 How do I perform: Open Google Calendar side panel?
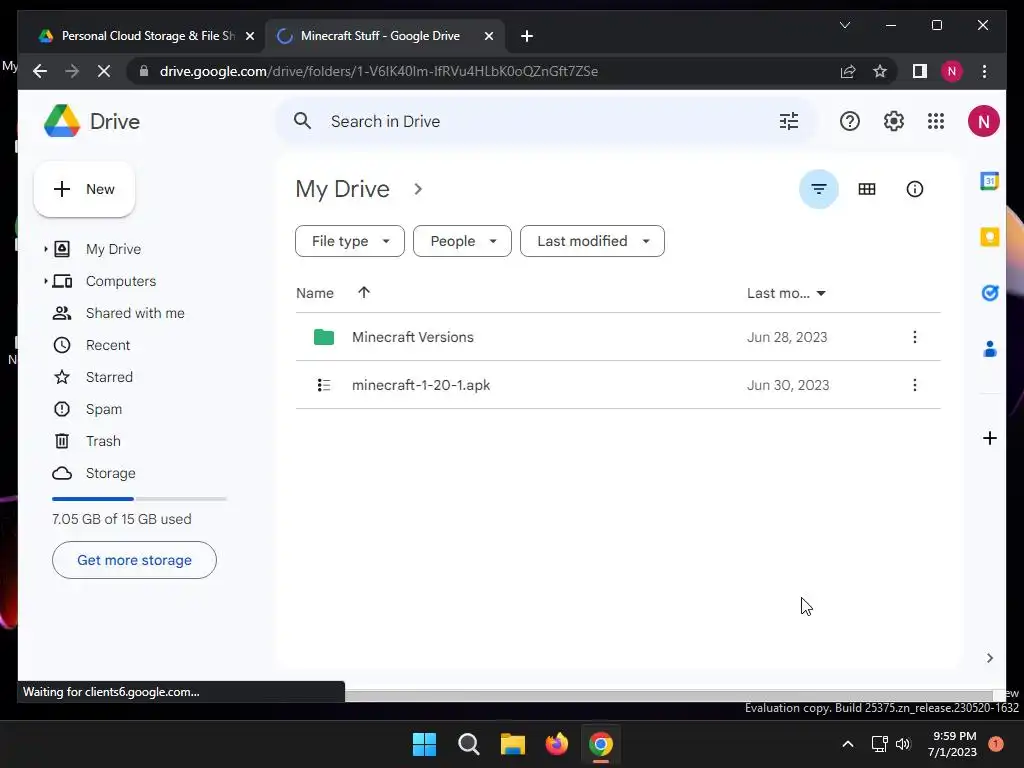point(989,181)
